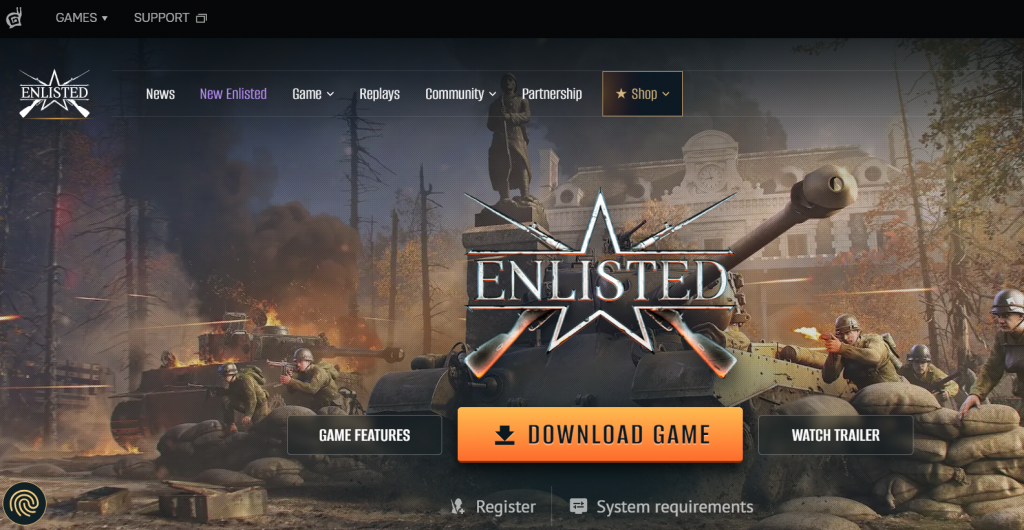Viewport: 1024px width, 530px height.
Task: Expand the Community dropdown menu
Action: (x=461, y=94)
